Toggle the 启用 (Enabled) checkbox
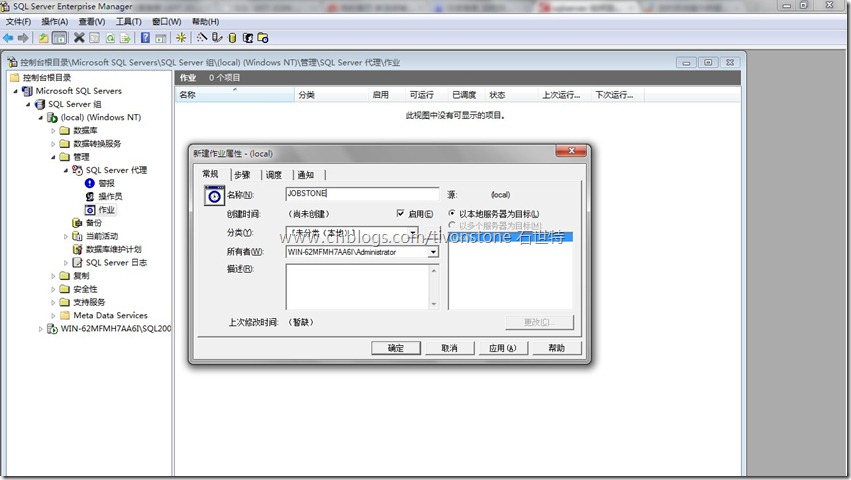Image resolution: width=851 pixels, height=480 pixels. tap(401, 214)
